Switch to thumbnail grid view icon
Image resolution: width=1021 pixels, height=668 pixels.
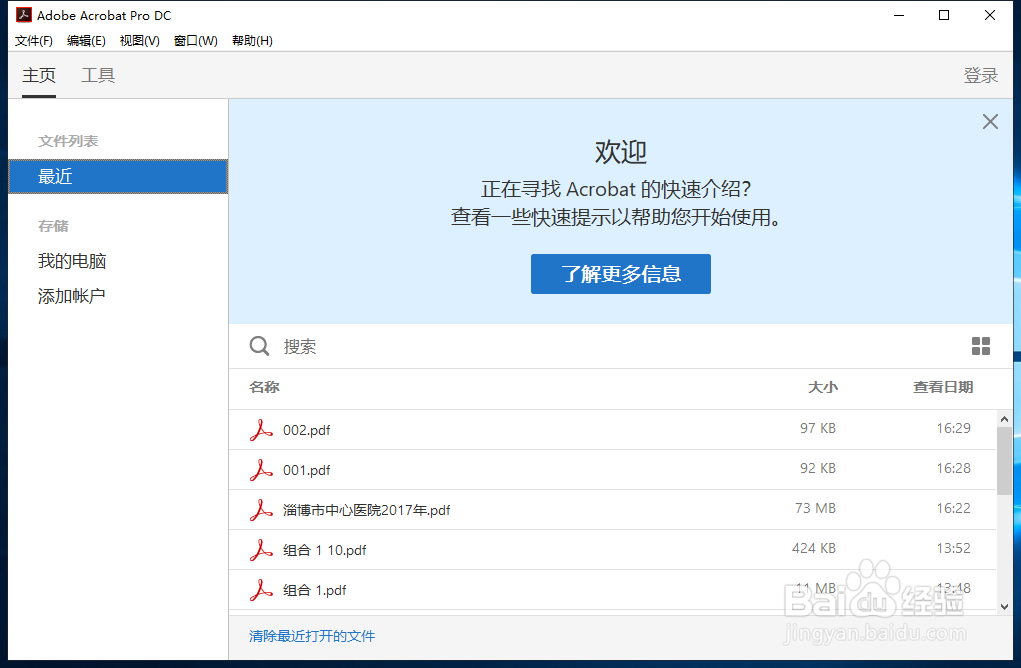click(x=981, y=346)
